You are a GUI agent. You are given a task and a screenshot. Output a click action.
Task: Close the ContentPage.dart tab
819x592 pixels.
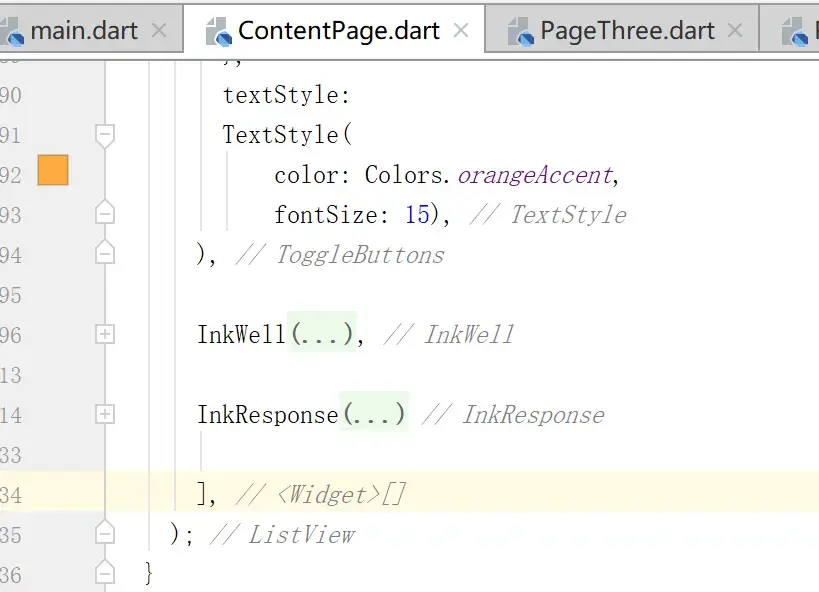tap(461, 30)
